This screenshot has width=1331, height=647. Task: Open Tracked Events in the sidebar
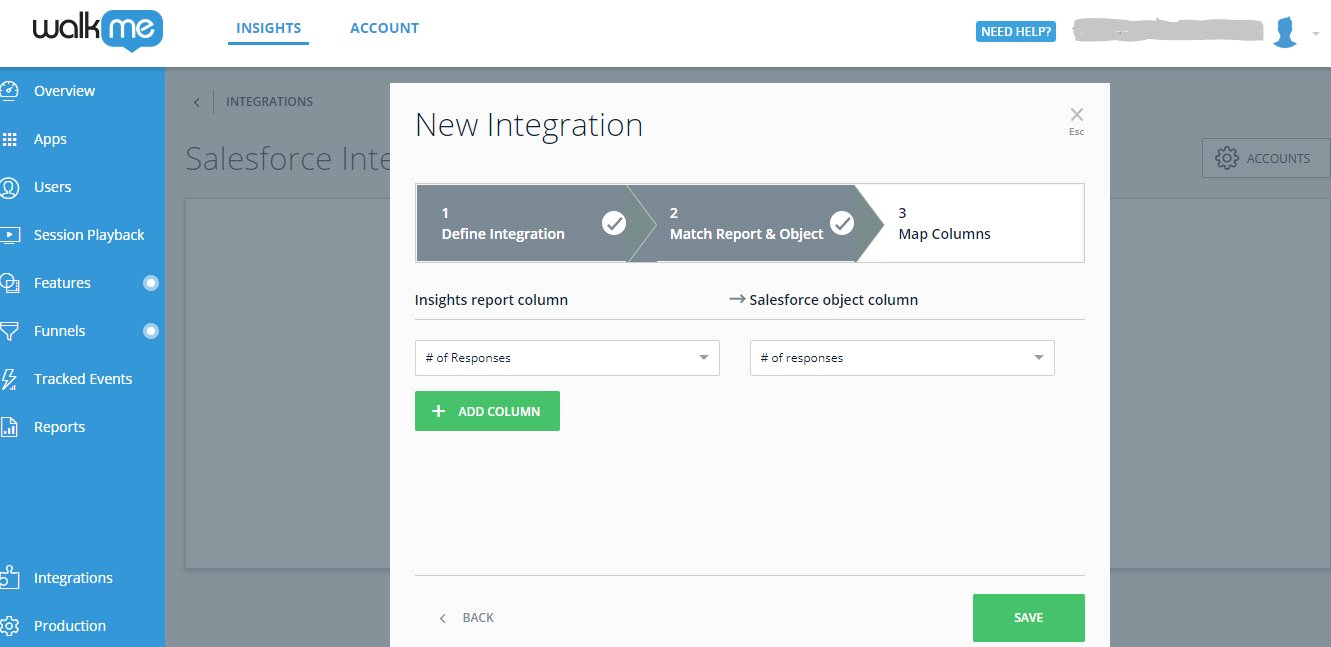click(82, 379)
